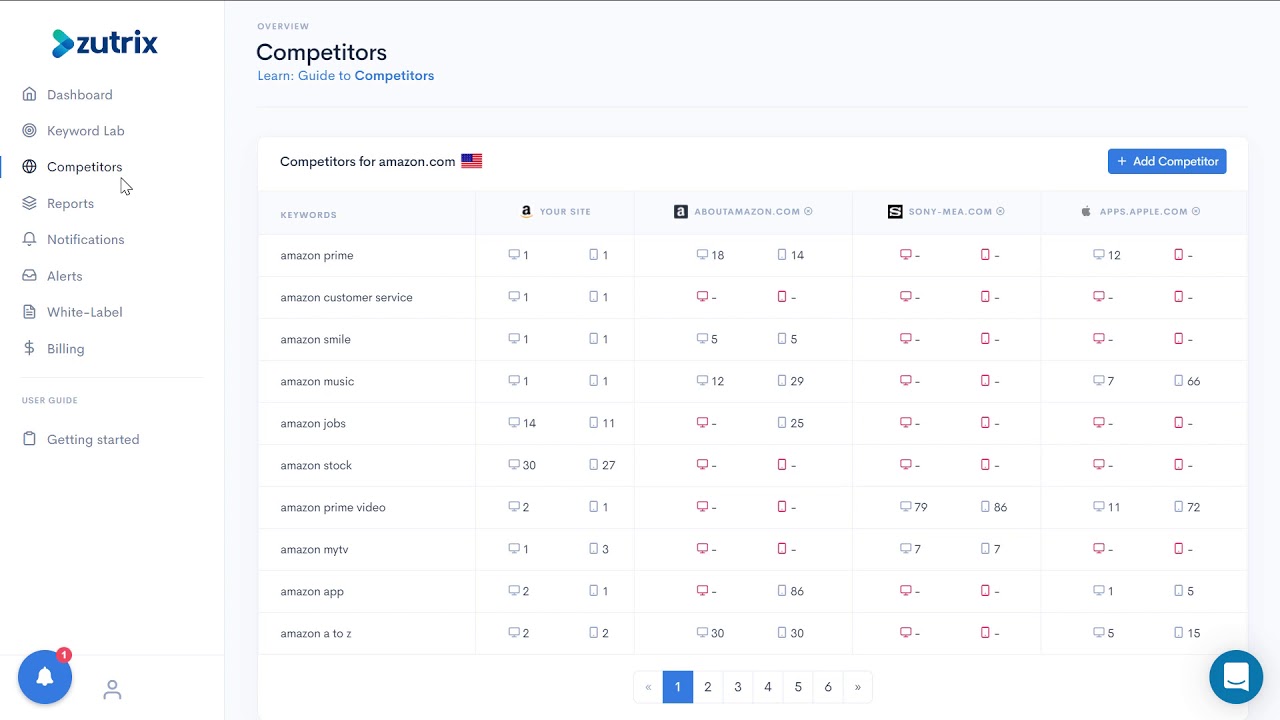The width and height of the screenshot is (1280, 720).
Task: Click the "amazon stock" keyword
Action: click(316, 466)
